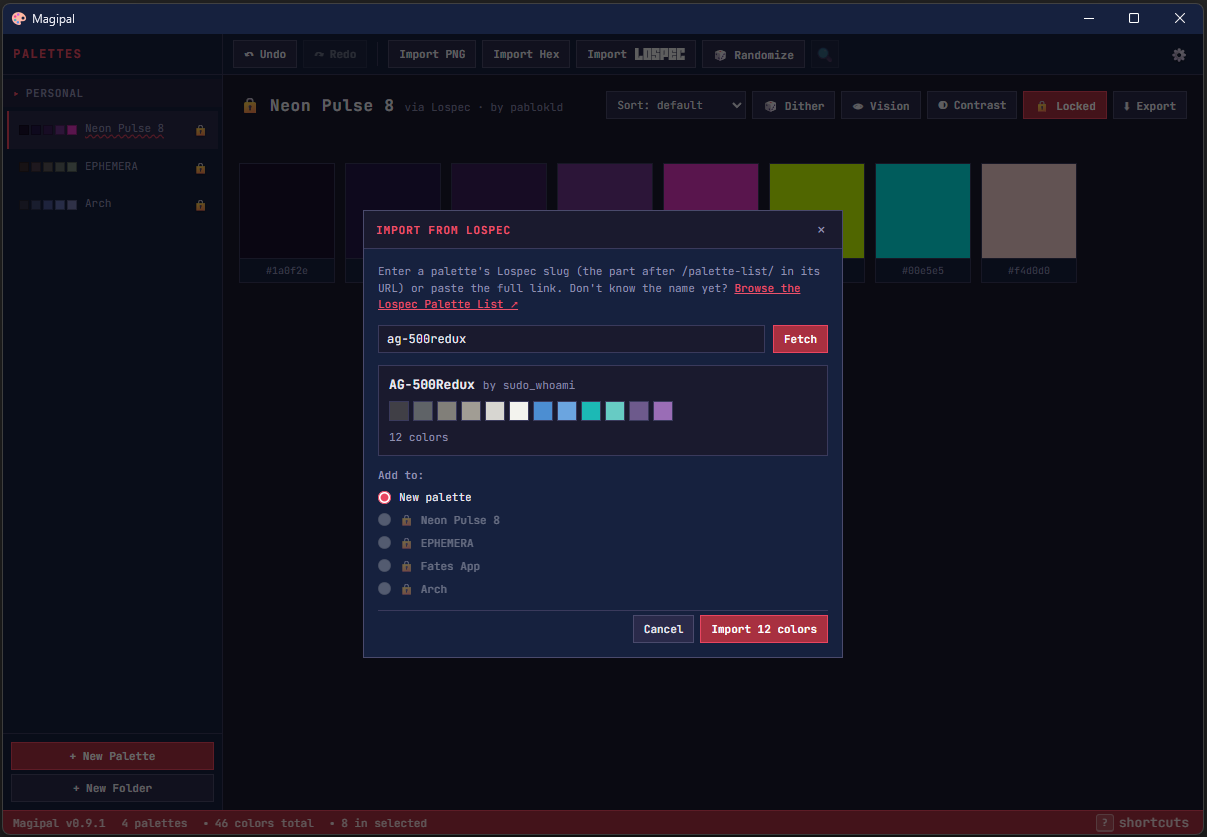Screen dimensions: 1207x837
Task: Click the Lospec slug input field
Action: click(x=571, y=339)
